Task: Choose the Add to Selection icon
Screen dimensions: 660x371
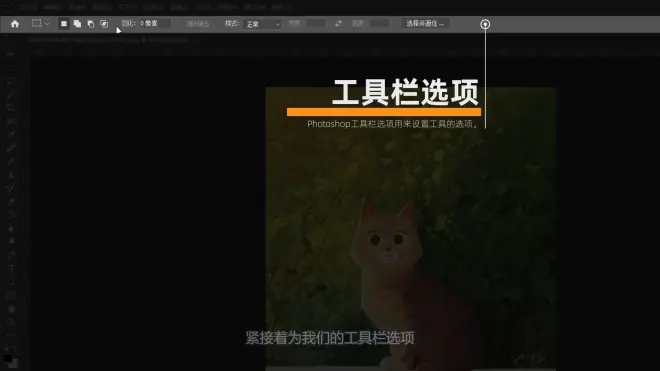Action: pos(77,24)
